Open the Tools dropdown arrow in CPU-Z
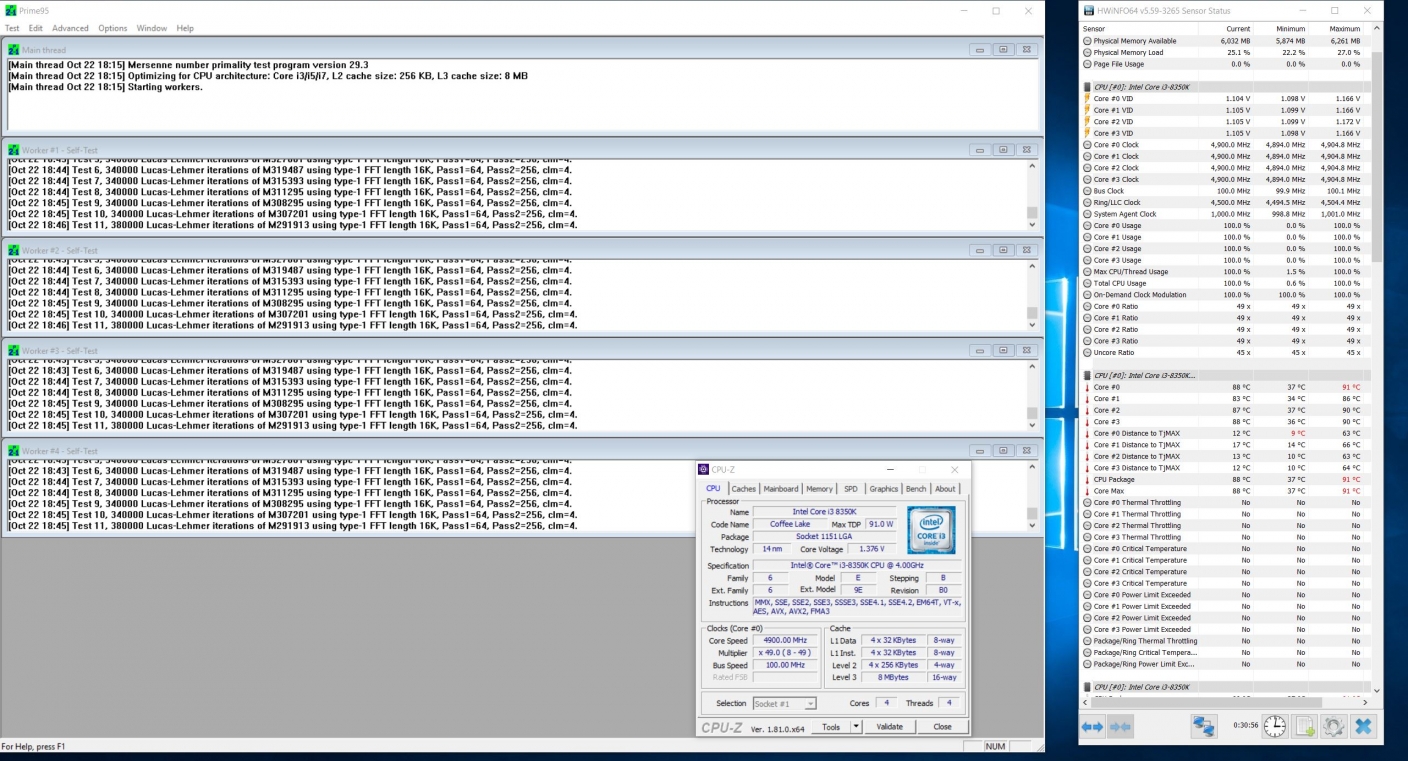This screenshot has height=761, width=1408. point(856,727)
